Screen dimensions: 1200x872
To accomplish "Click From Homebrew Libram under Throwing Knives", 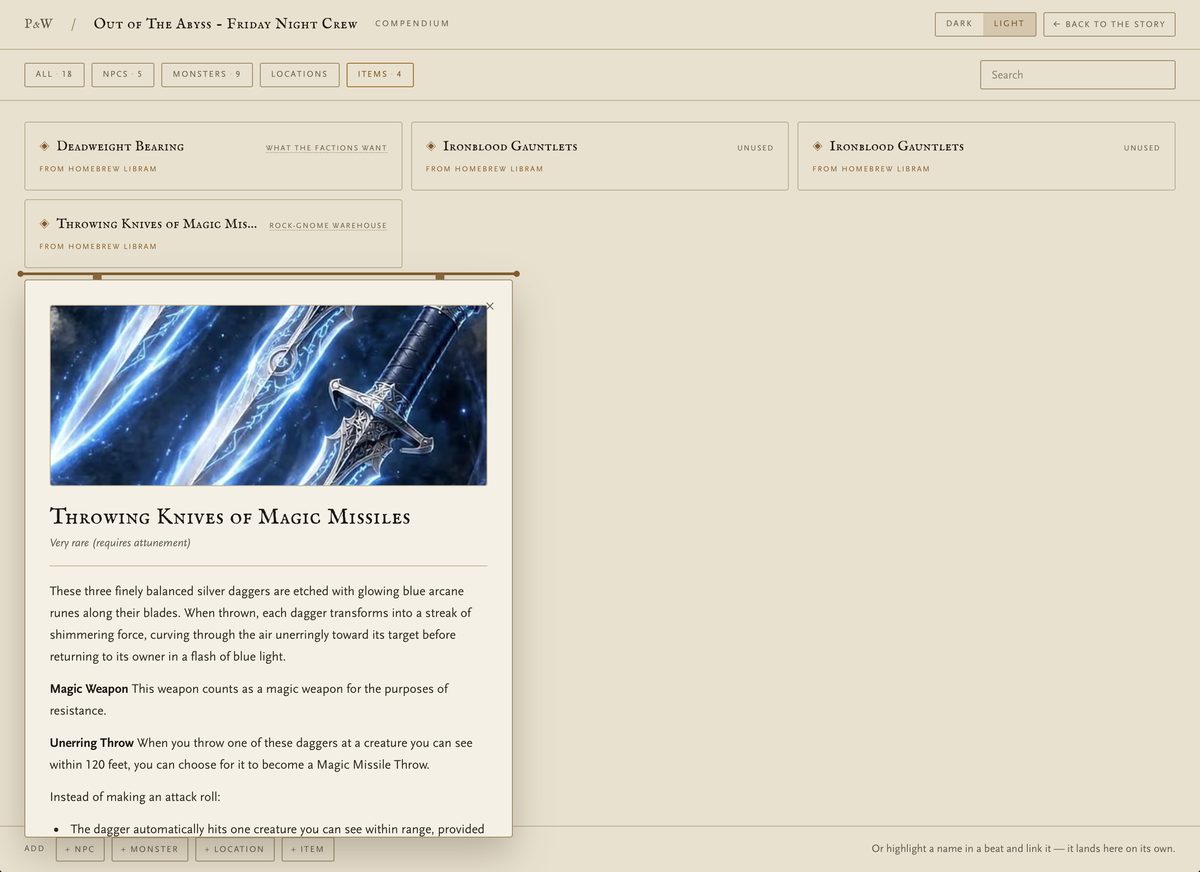I will [x=98, y=247].
